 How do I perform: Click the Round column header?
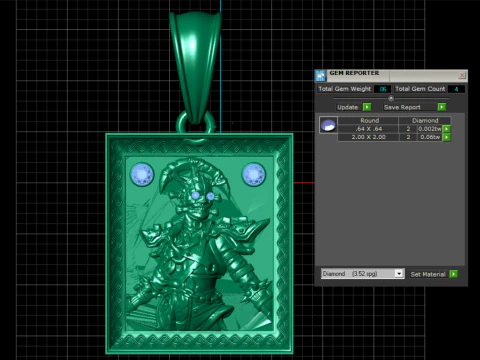pyautogui.click(x=369, y=120)
